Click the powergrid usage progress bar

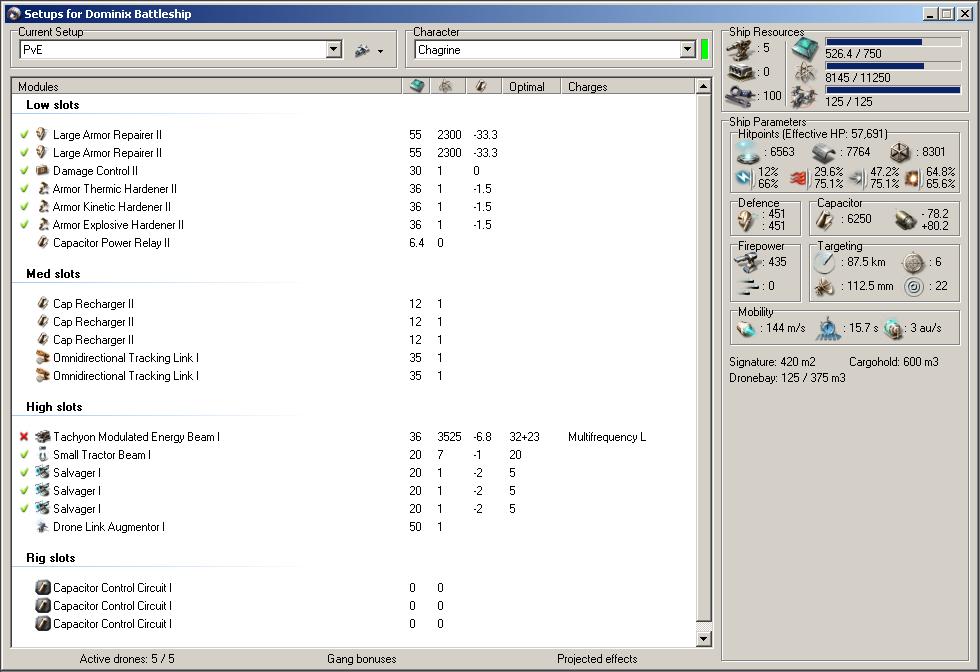coord(893,66)
